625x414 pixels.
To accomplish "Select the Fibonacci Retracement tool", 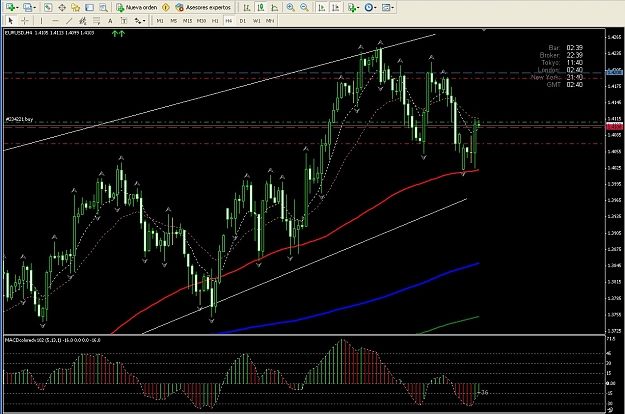I will (x=96, y=21).
